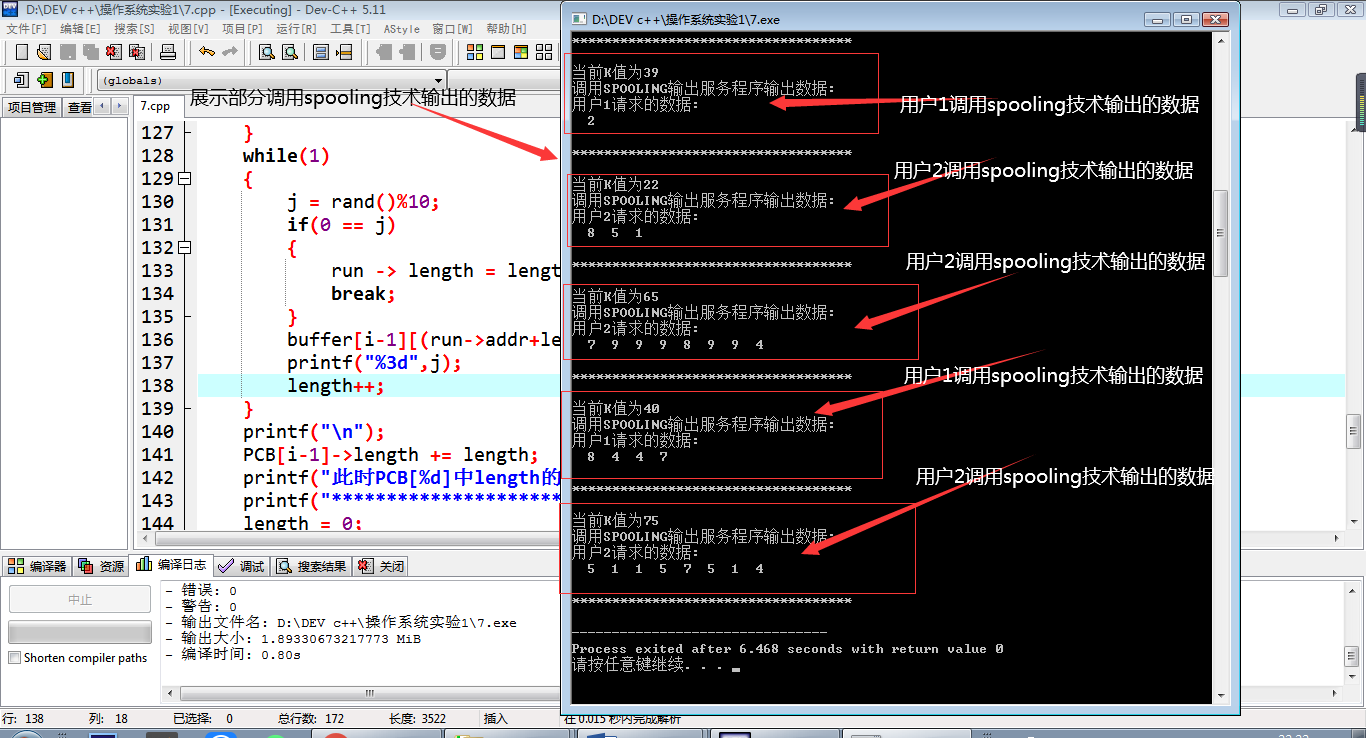Click the 中止 abort button

click(79, 599)
